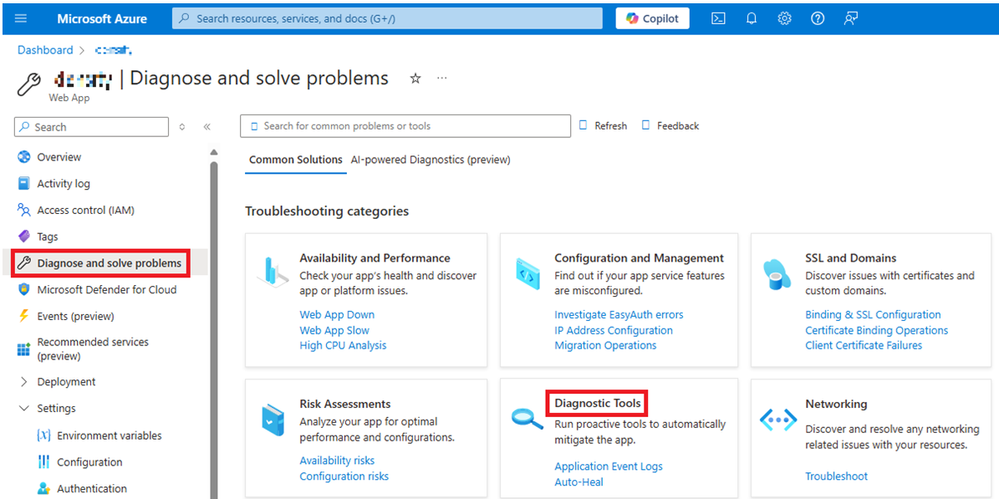The image size is (999, 499).
Task: Click the Activity log icon
Action: 24,184
